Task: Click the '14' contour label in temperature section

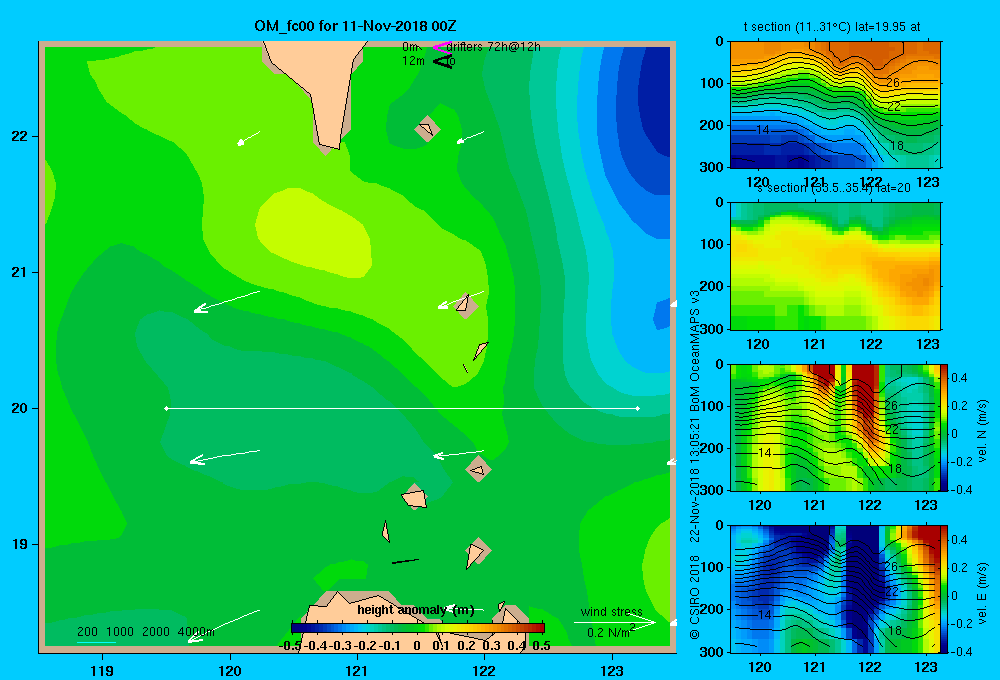Action: click(x=762, y=129)
